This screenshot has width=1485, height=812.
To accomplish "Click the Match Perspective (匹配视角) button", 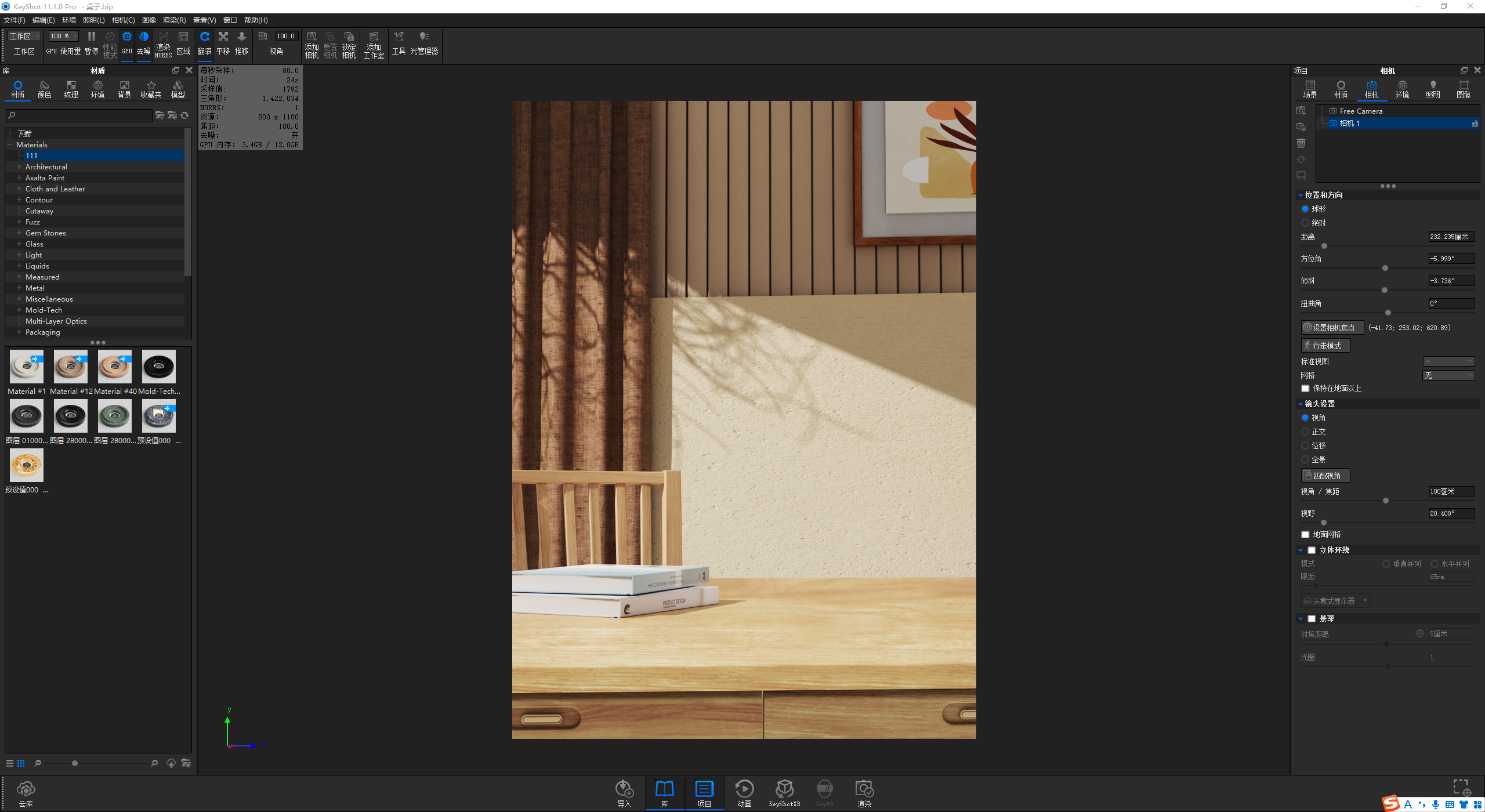I will tap(1325, 476).
